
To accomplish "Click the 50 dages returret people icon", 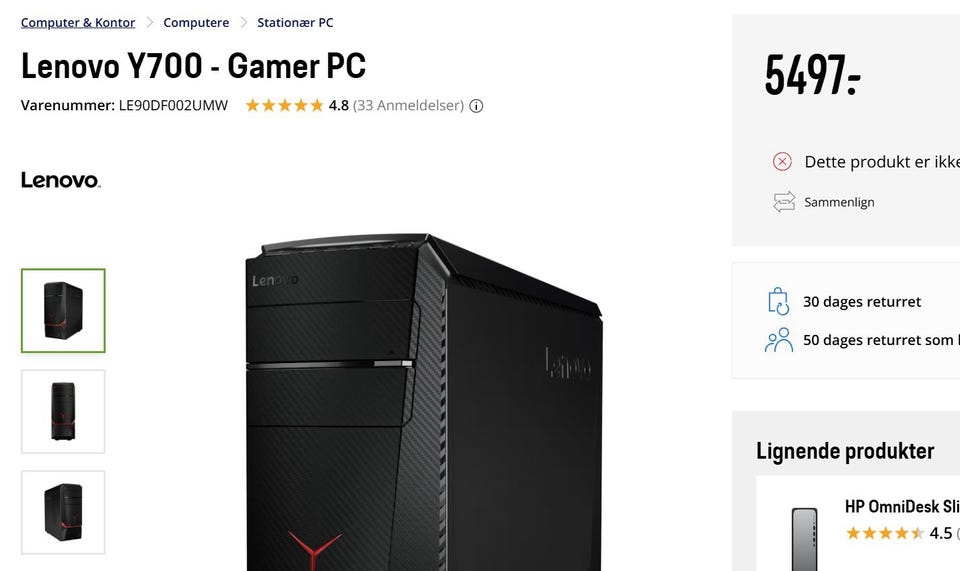I will tap(778, 340).
